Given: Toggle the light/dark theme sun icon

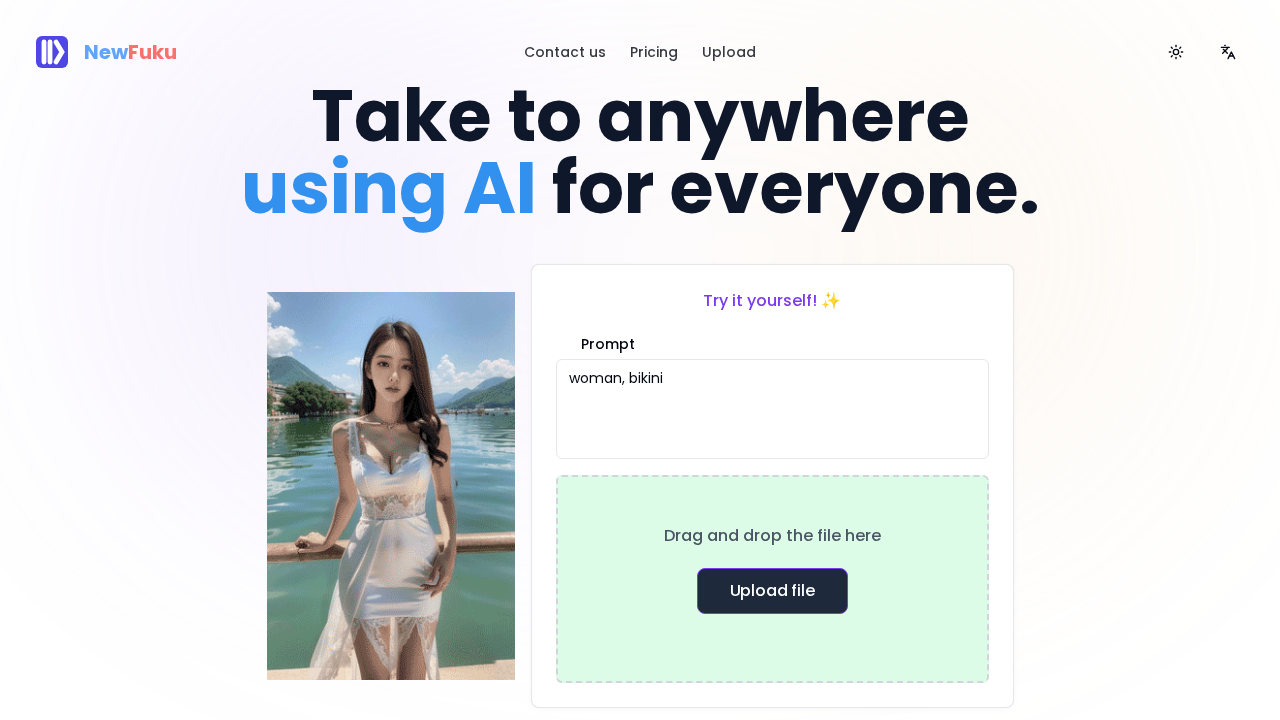Looking at the screenshot, I should (x=1176, y=52).
